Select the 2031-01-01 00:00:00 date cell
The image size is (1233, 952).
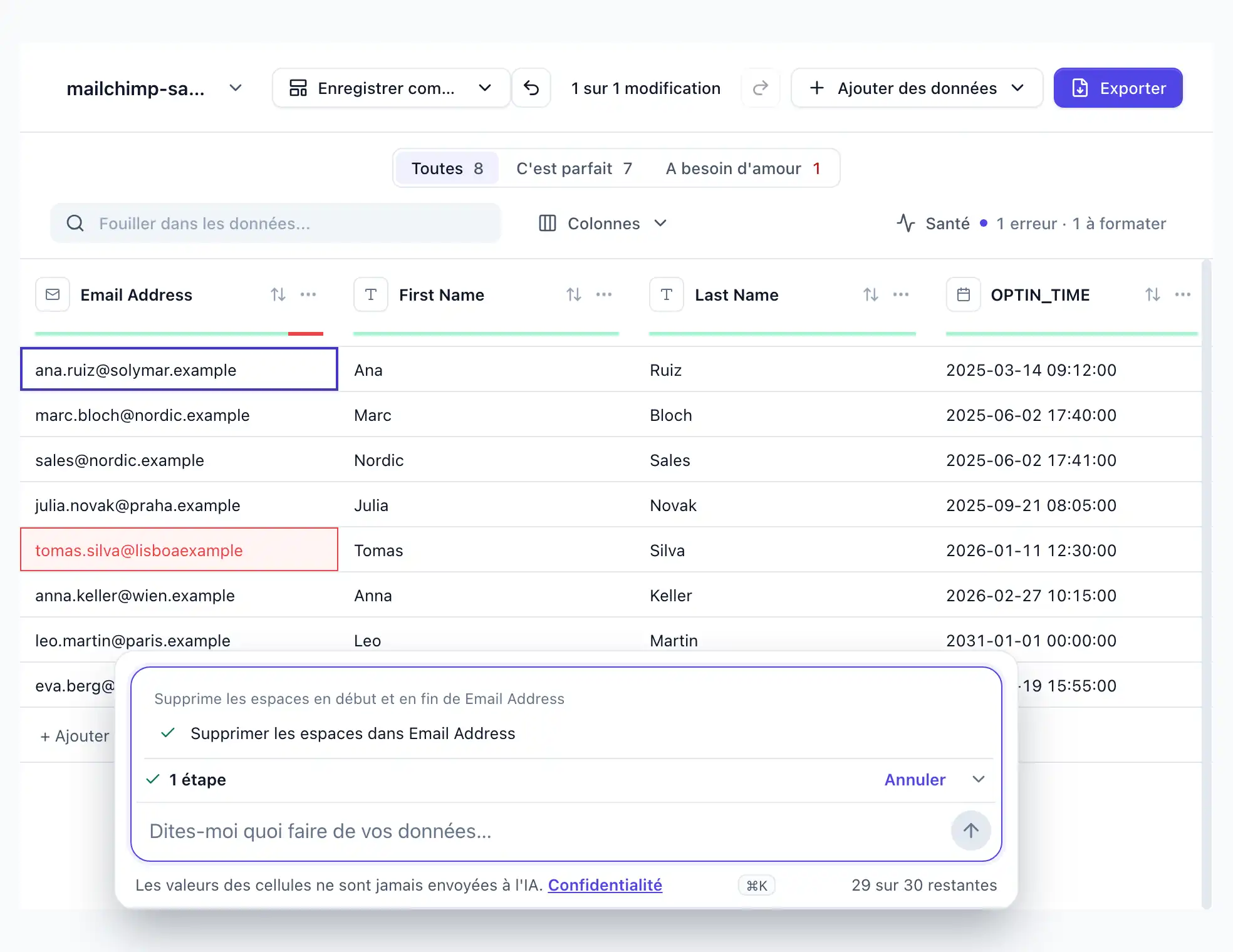click(1073, 640)
